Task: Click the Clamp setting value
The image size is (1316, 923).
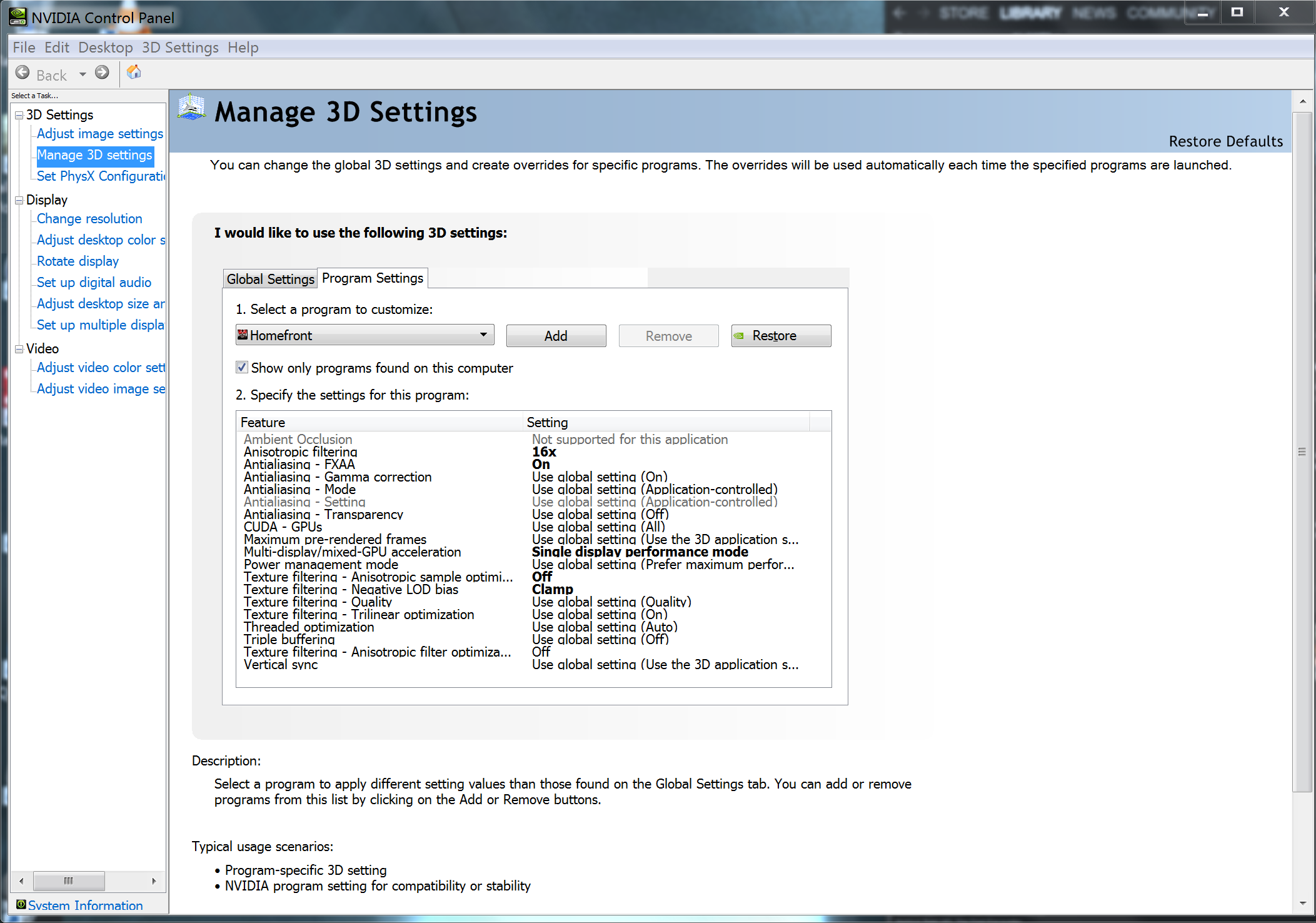Action: (x=552, y=589)
